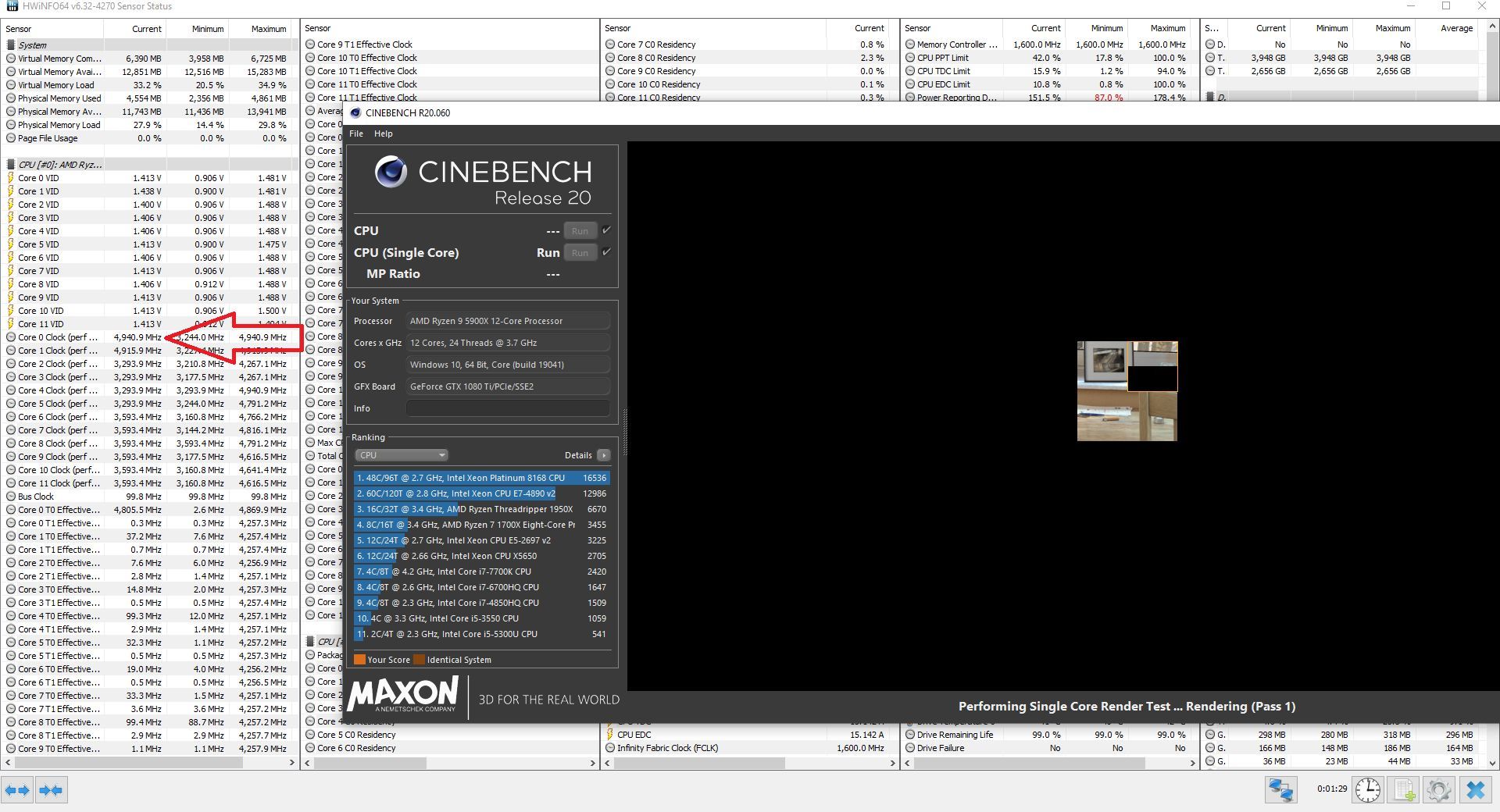Image resolution: width=1500 pixels, height=812 pixels.
Task: Open the network remote monitoring icon in HWiNFO
Action: 1281,790
